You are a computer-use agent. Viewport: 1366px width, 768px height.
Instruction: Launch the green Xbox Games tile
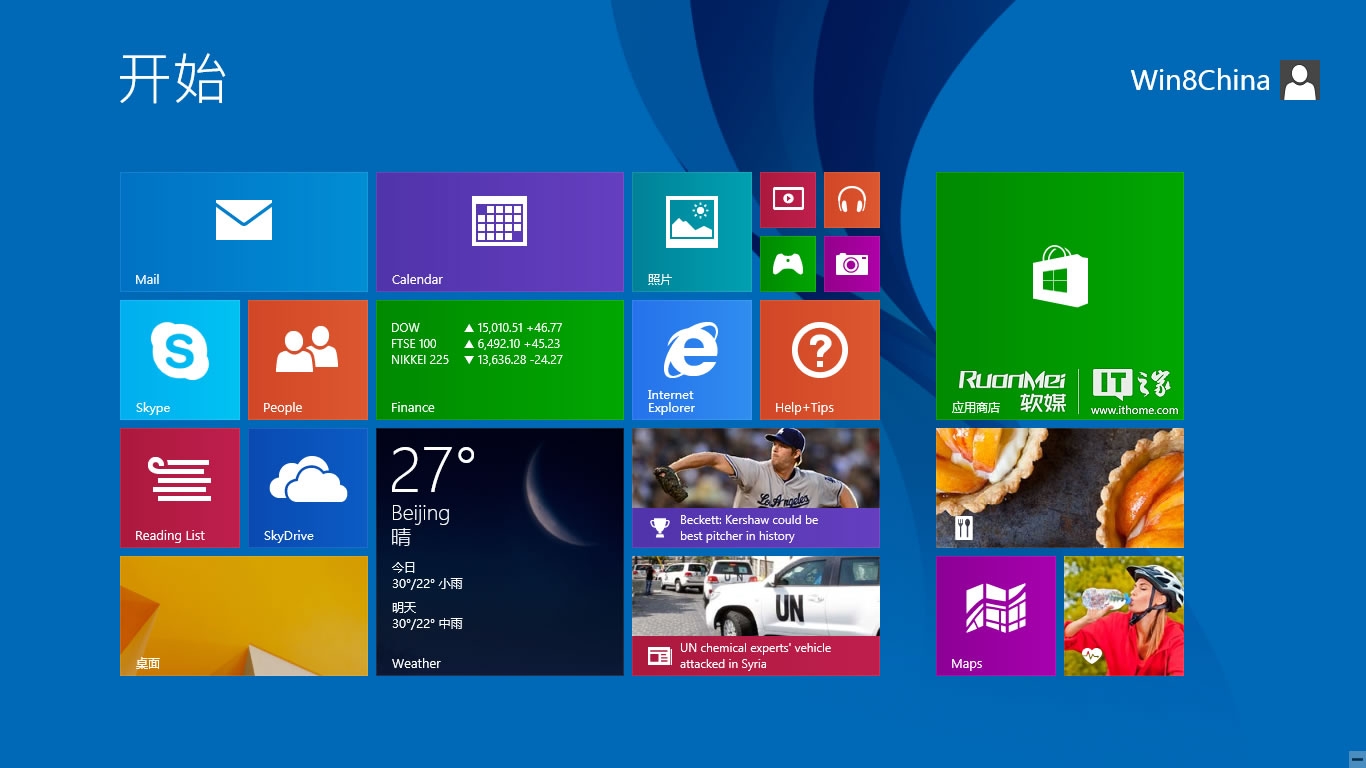(787, 264)
